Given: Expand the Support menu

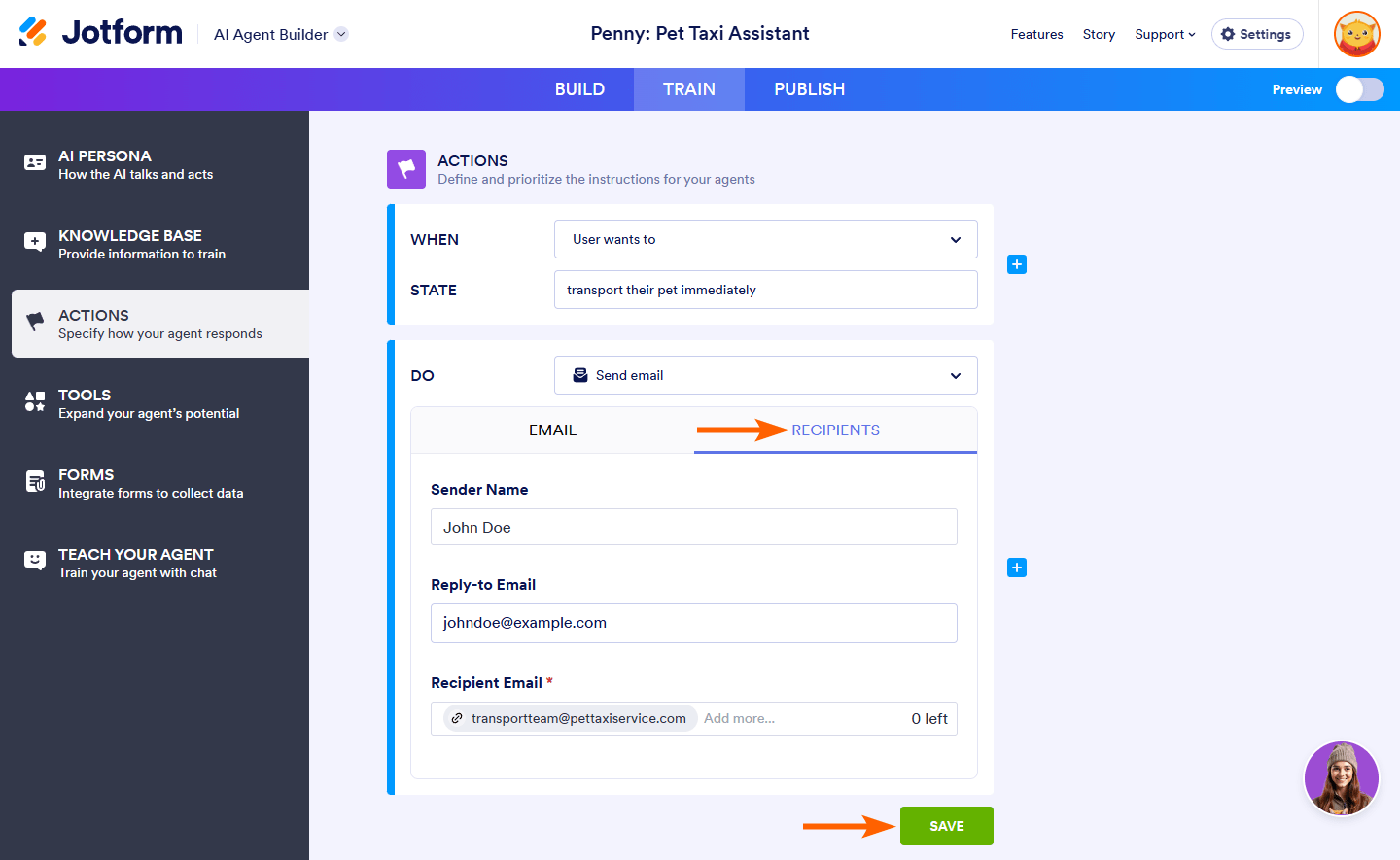Looking at the screenshot, I should (1165, 34).
